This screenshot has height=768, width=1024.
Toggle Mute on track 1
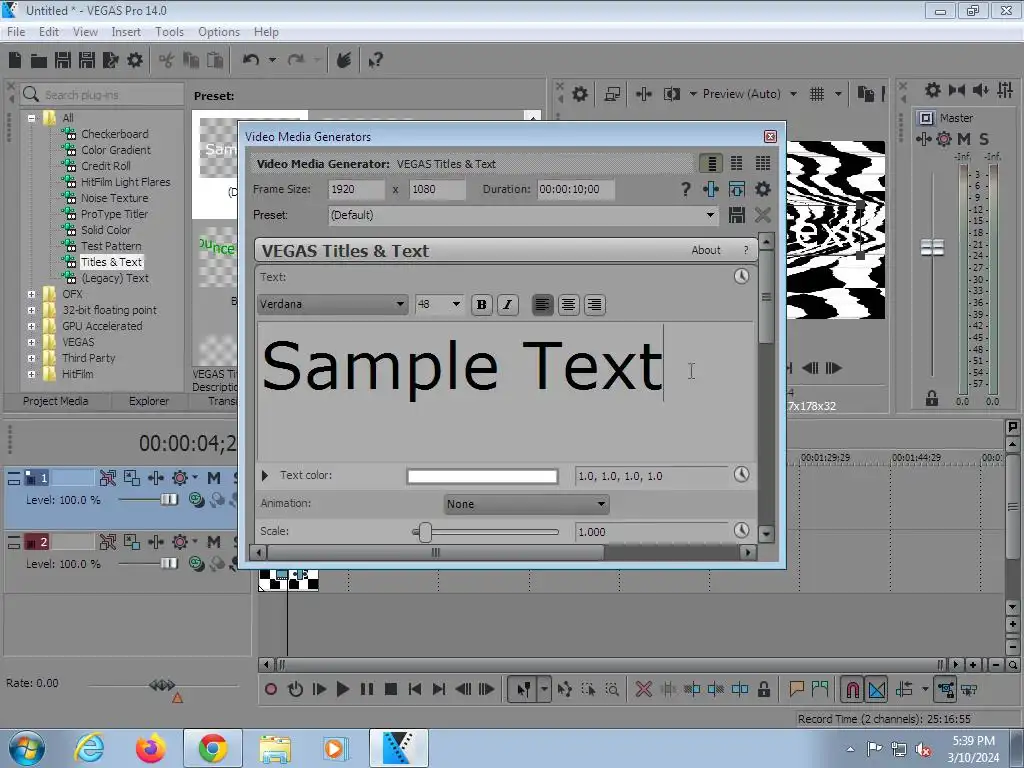214,478
